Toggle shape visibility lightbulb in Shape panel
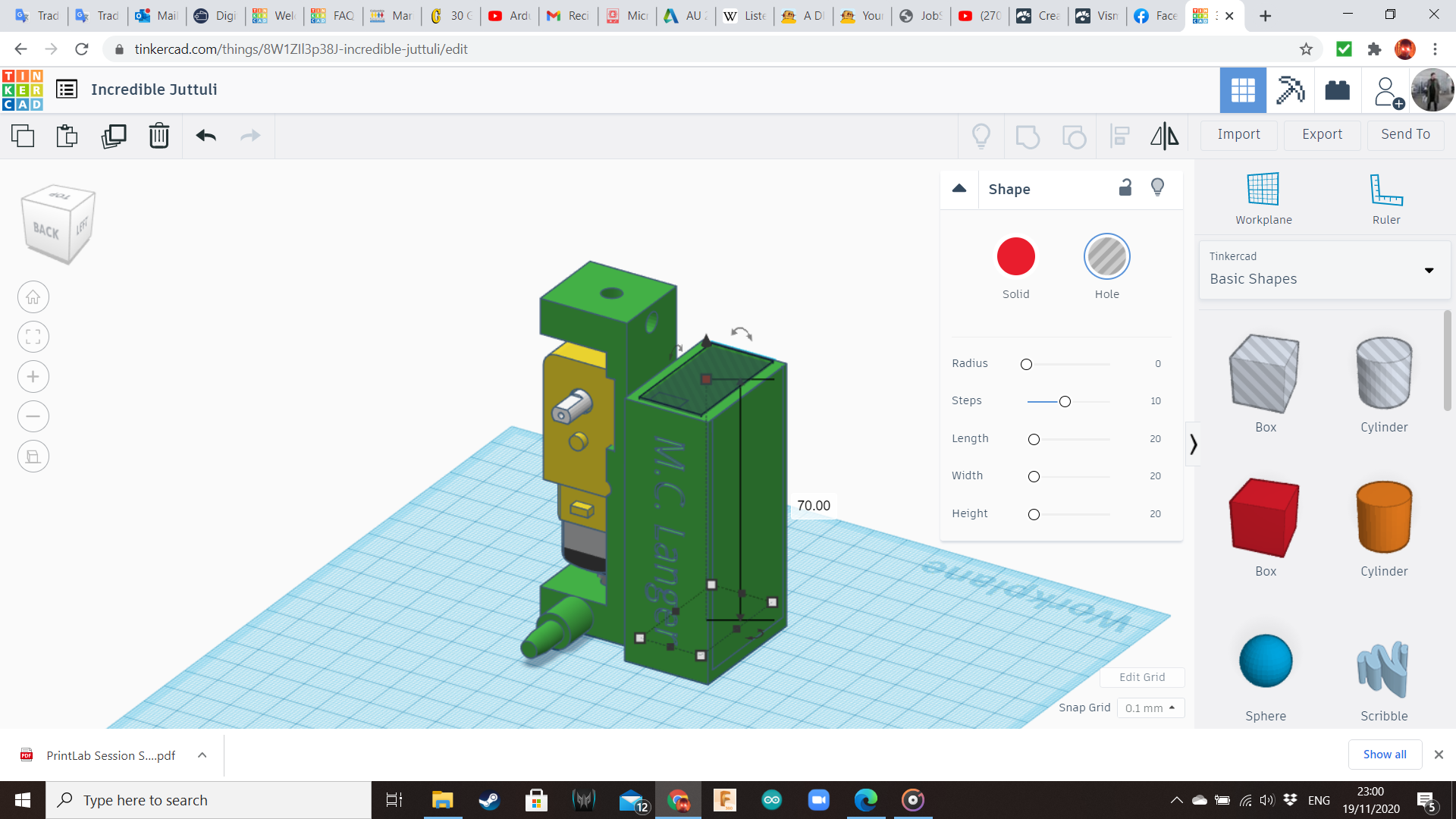This screenshot has height=819, width=1456. click(1157, 187)
